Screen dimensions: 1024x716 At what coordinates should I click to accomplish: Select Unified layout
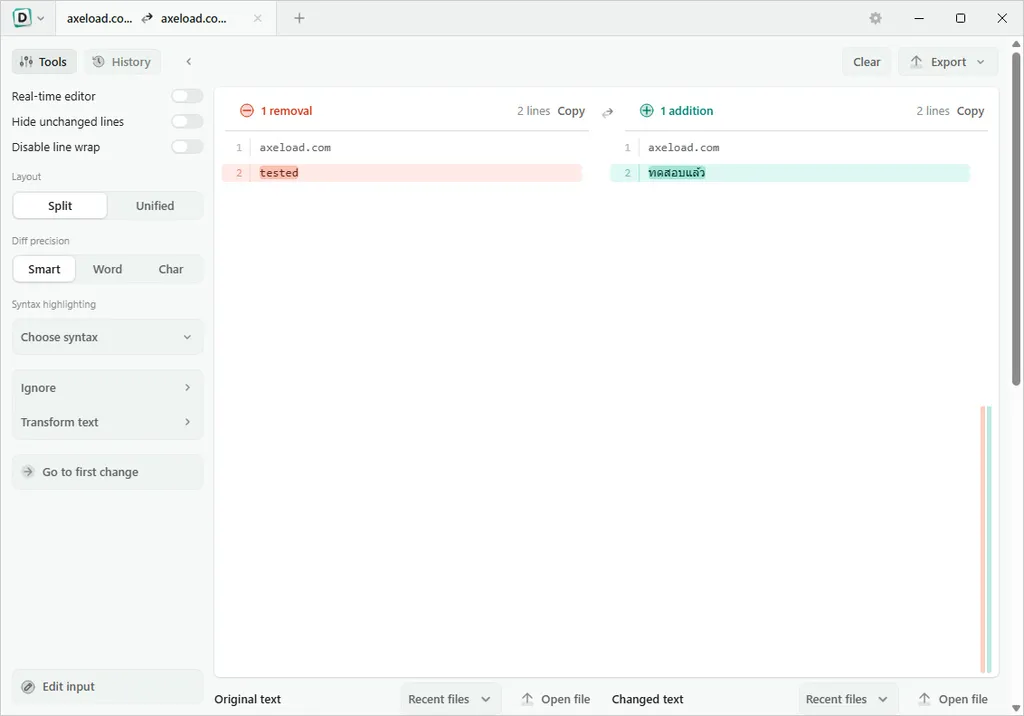pos(155,206)
